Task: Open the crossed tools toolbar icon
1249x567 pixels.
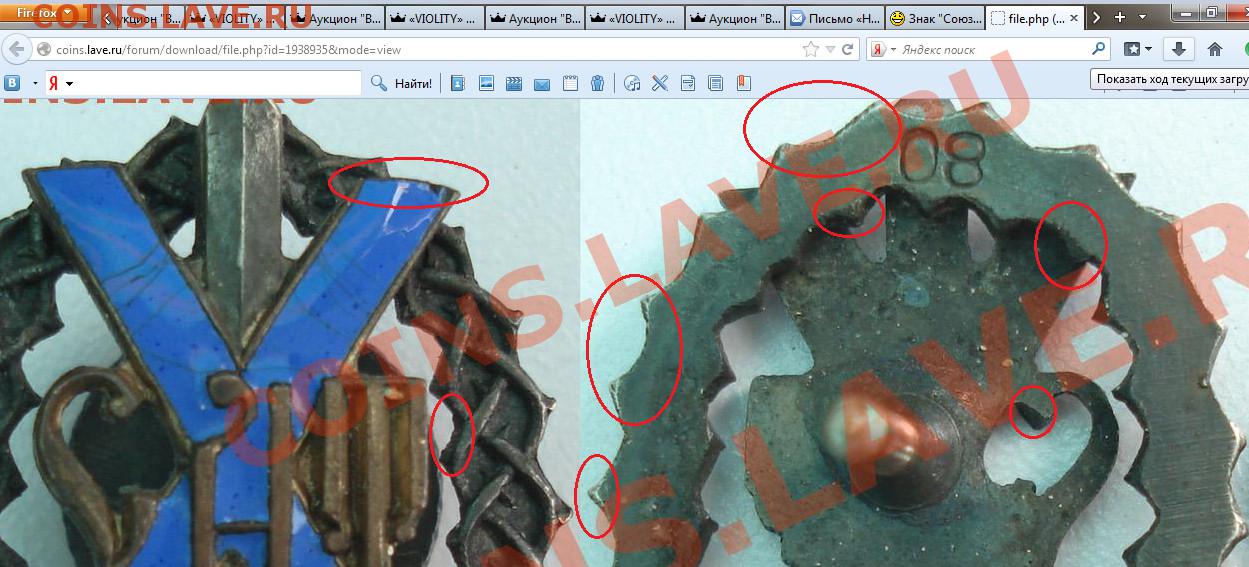Action: [660, 83]
